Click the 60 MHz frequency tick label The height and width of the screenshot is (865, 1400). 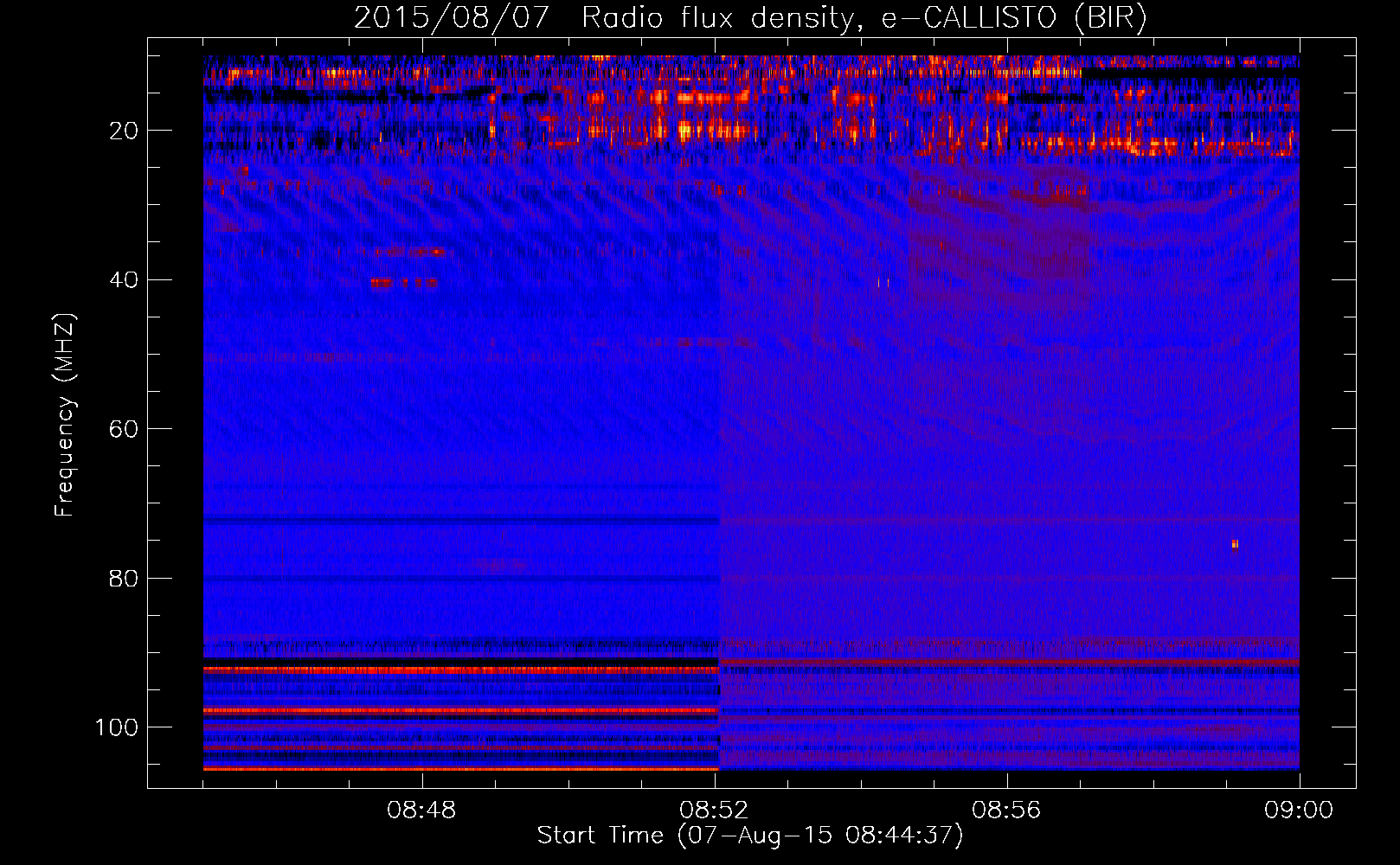[124, 430]
